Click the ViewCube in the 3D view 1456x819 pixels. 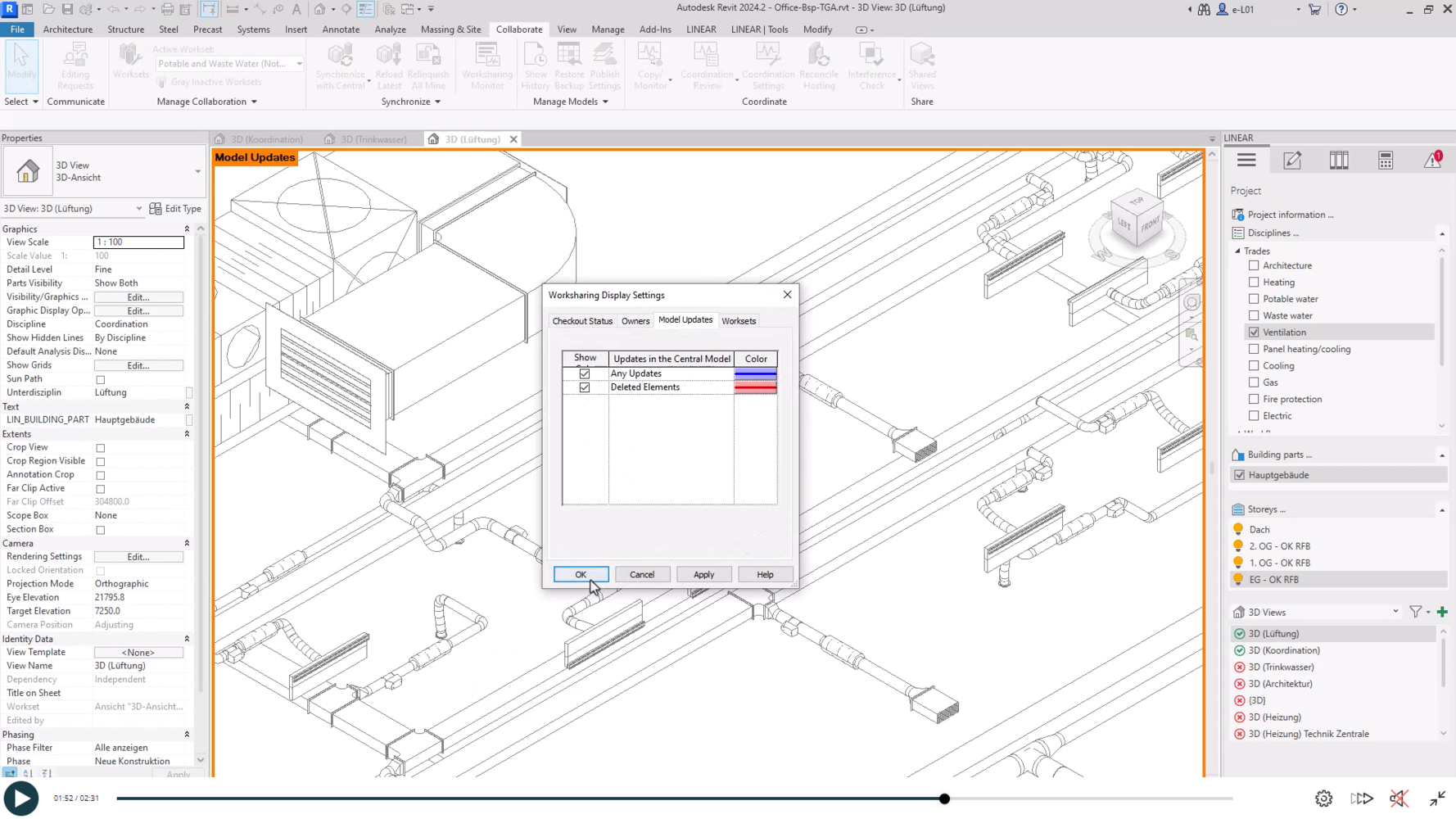pyautogui.click(x=1137, y=219)
